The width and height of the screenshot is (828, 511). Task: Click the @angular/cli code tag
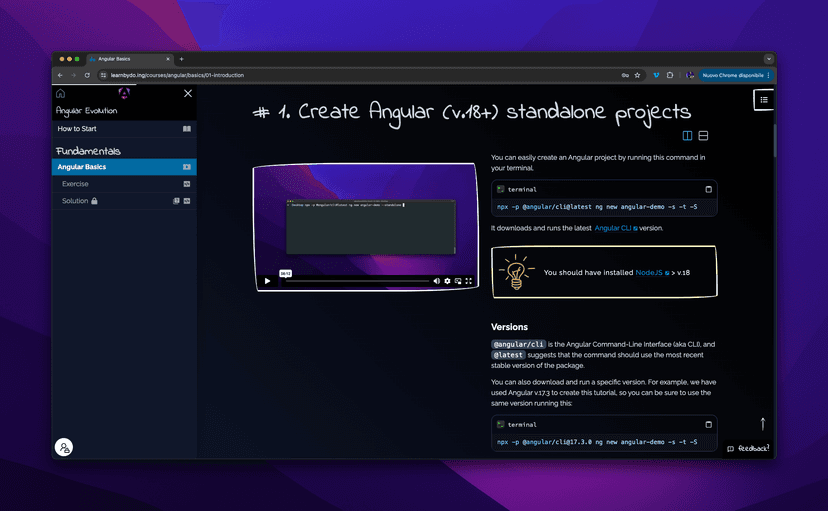coord(518,344)
